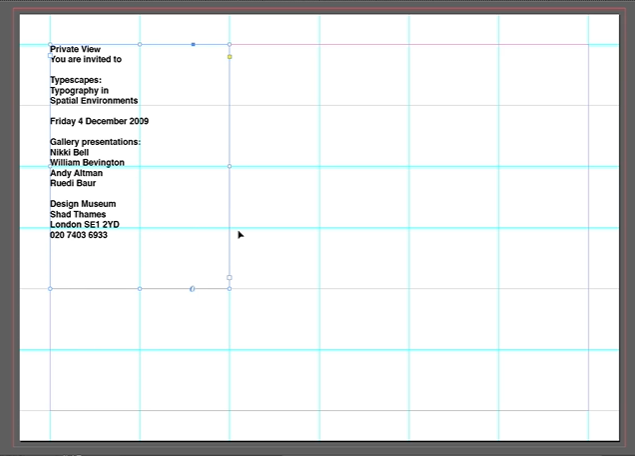Image resolution: width=635 pixels, height=456 pixels.
Task: Select the bottom-right frame handle
Action: pyautogui.click(x=230, y=289)
